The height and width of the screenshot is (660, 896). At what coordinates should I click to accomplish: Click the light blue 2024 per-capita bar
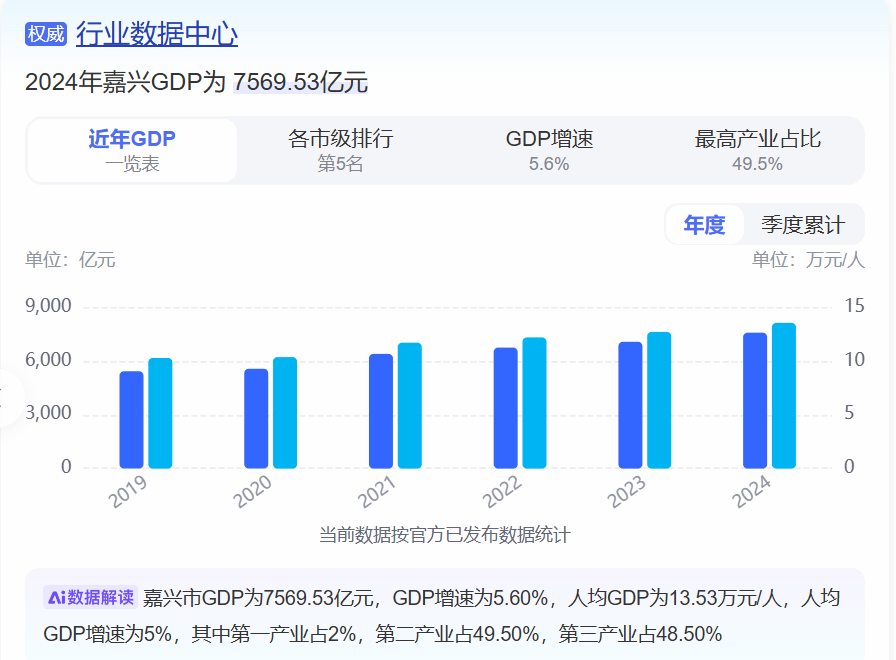[784, 396]
